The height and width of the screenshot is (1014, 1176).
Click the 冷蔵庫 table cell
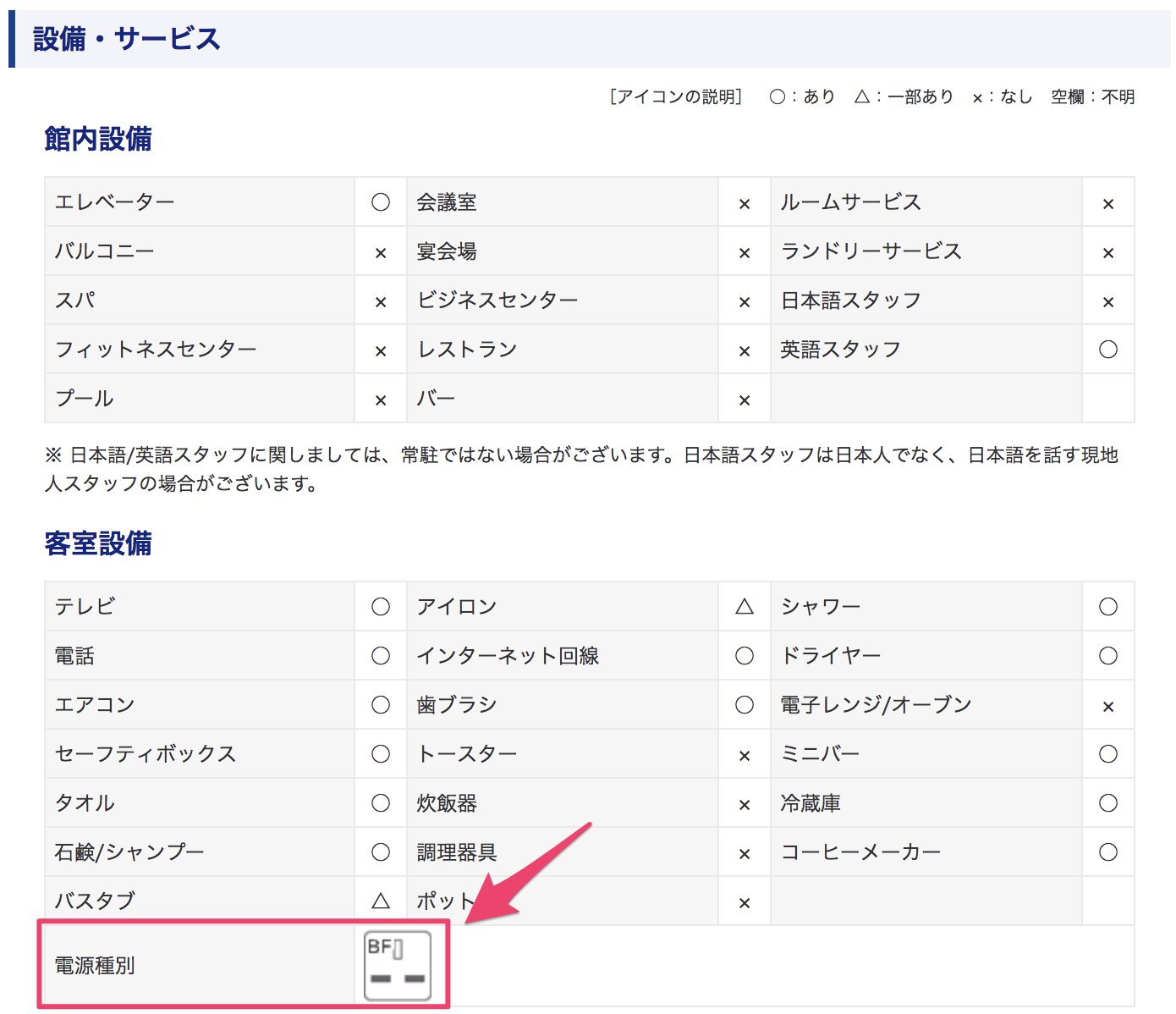point(811,803)
